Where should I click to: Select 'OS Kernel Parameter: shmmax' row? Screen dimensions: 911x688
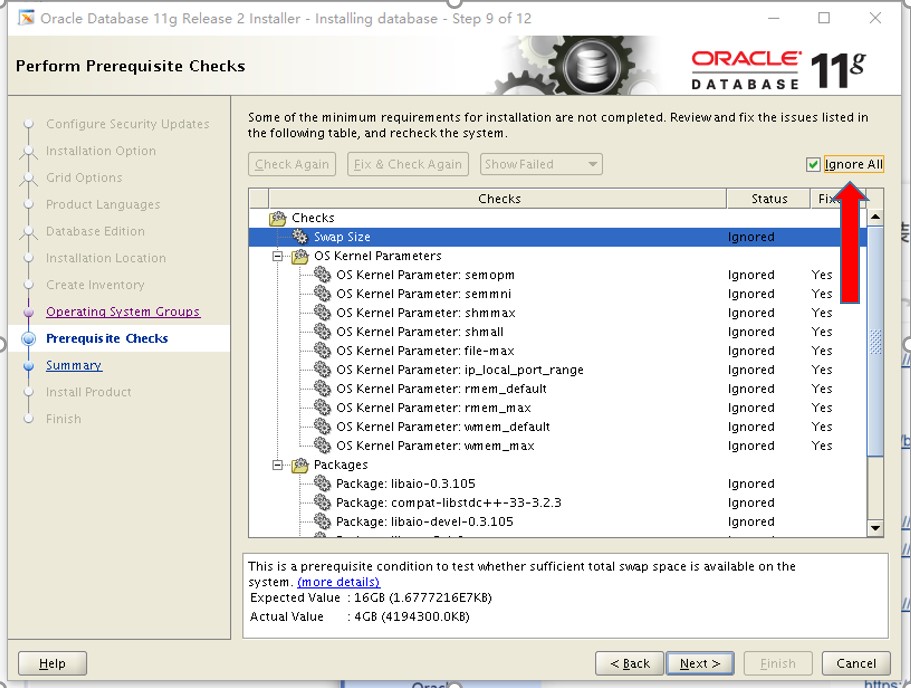click(557, 313)
